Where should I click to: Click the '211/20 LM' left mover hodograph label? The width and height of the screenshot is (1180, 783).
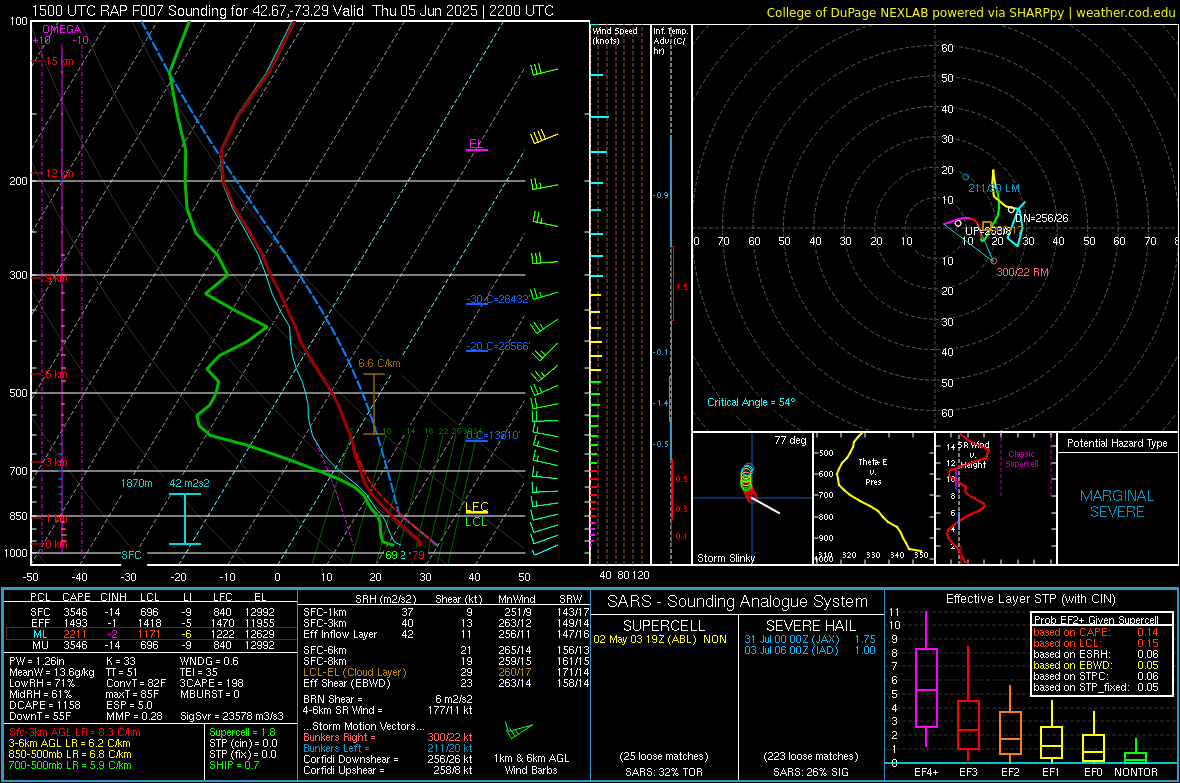pos(994,188)
